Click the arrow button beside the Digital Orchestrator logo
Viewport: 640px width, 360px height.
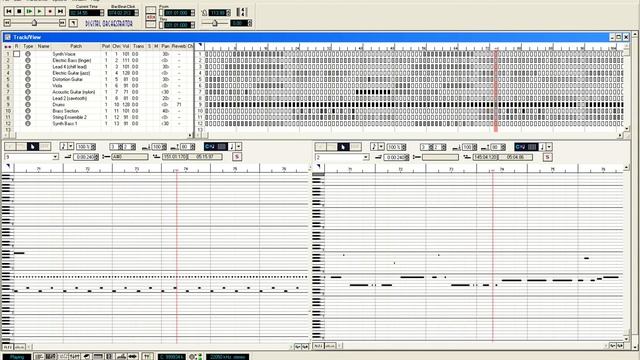pyautogui.click(x=73, y=23)
